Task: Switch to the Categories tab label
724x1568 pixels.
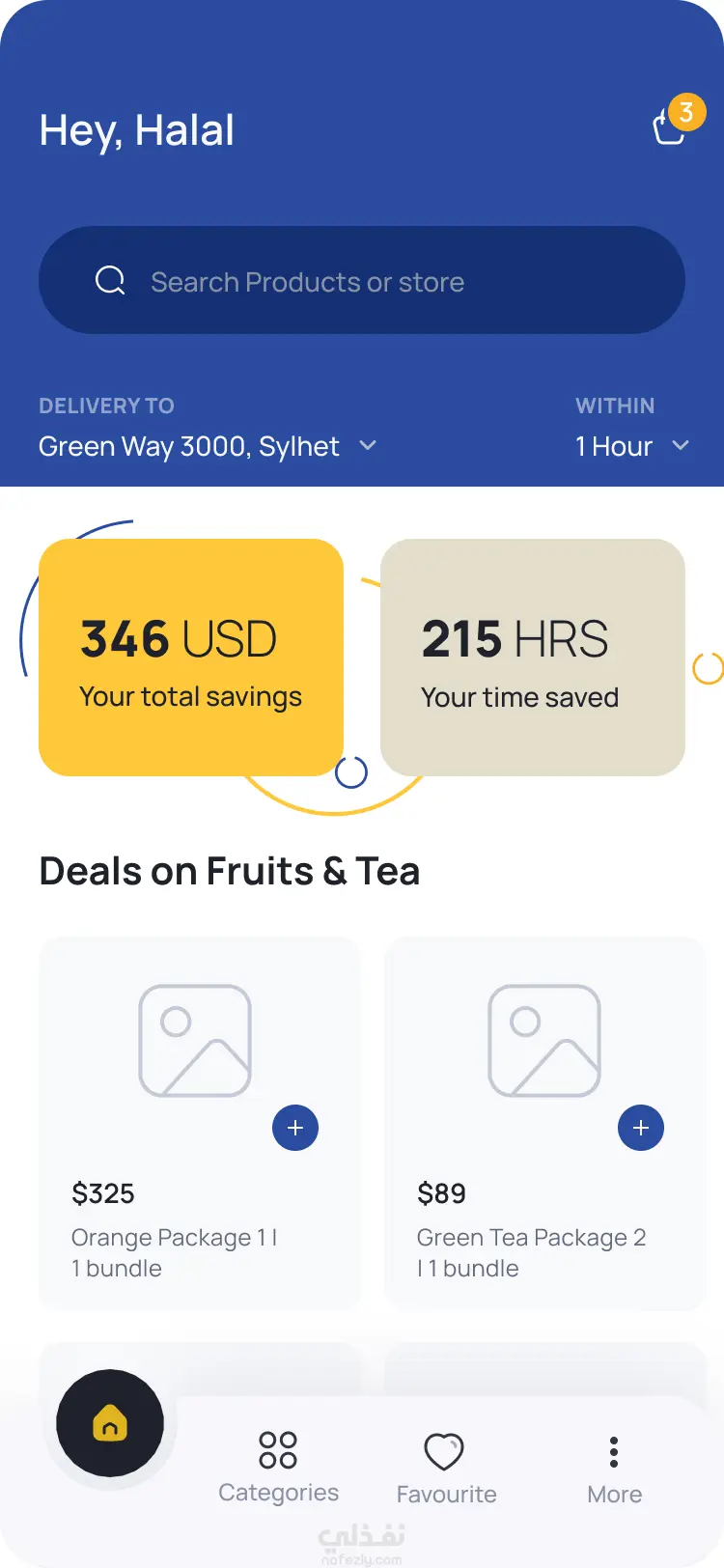Action: click(278, 1493)
